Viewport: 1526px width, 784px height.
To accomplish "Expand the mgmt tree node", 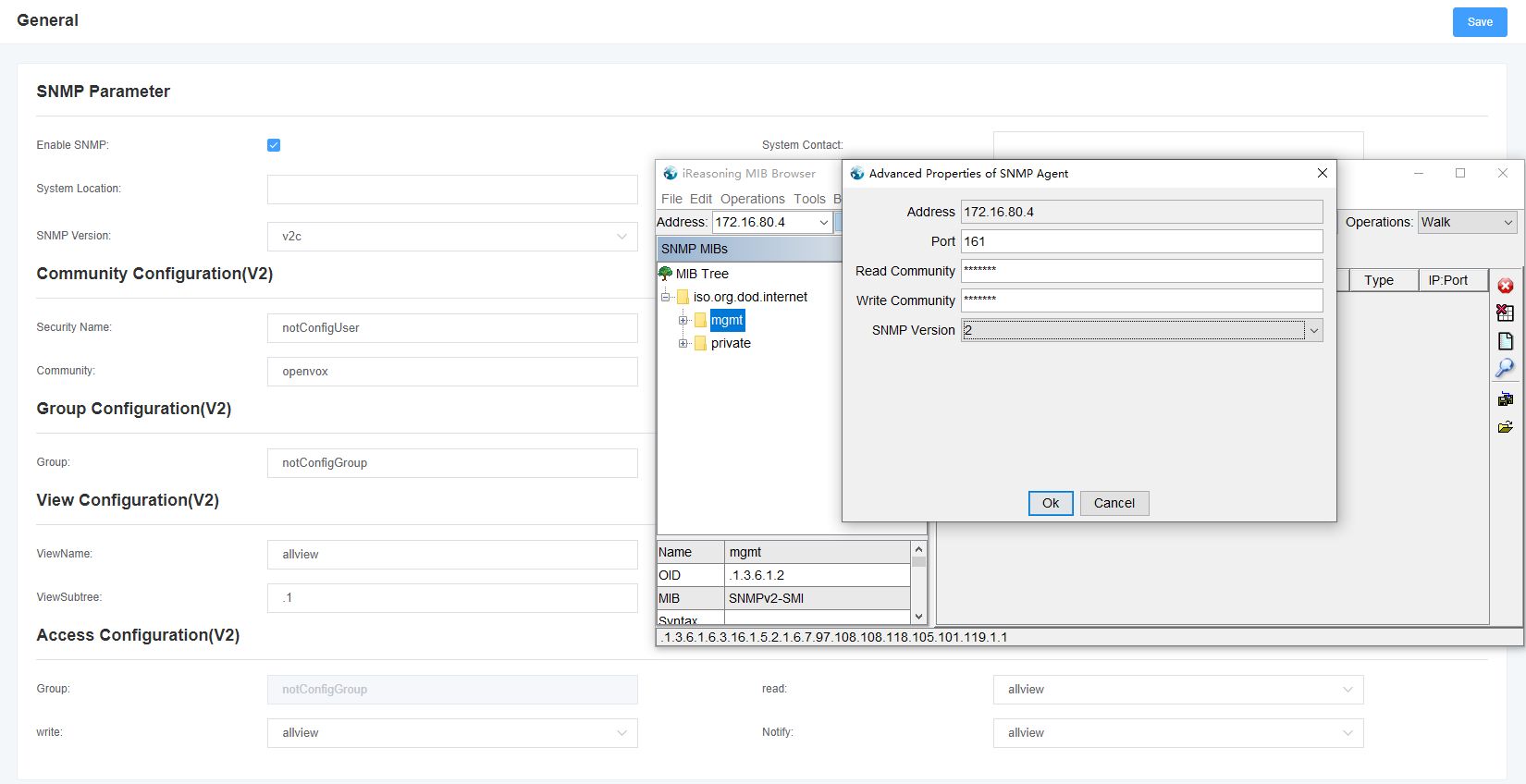I will pos(683,320).
